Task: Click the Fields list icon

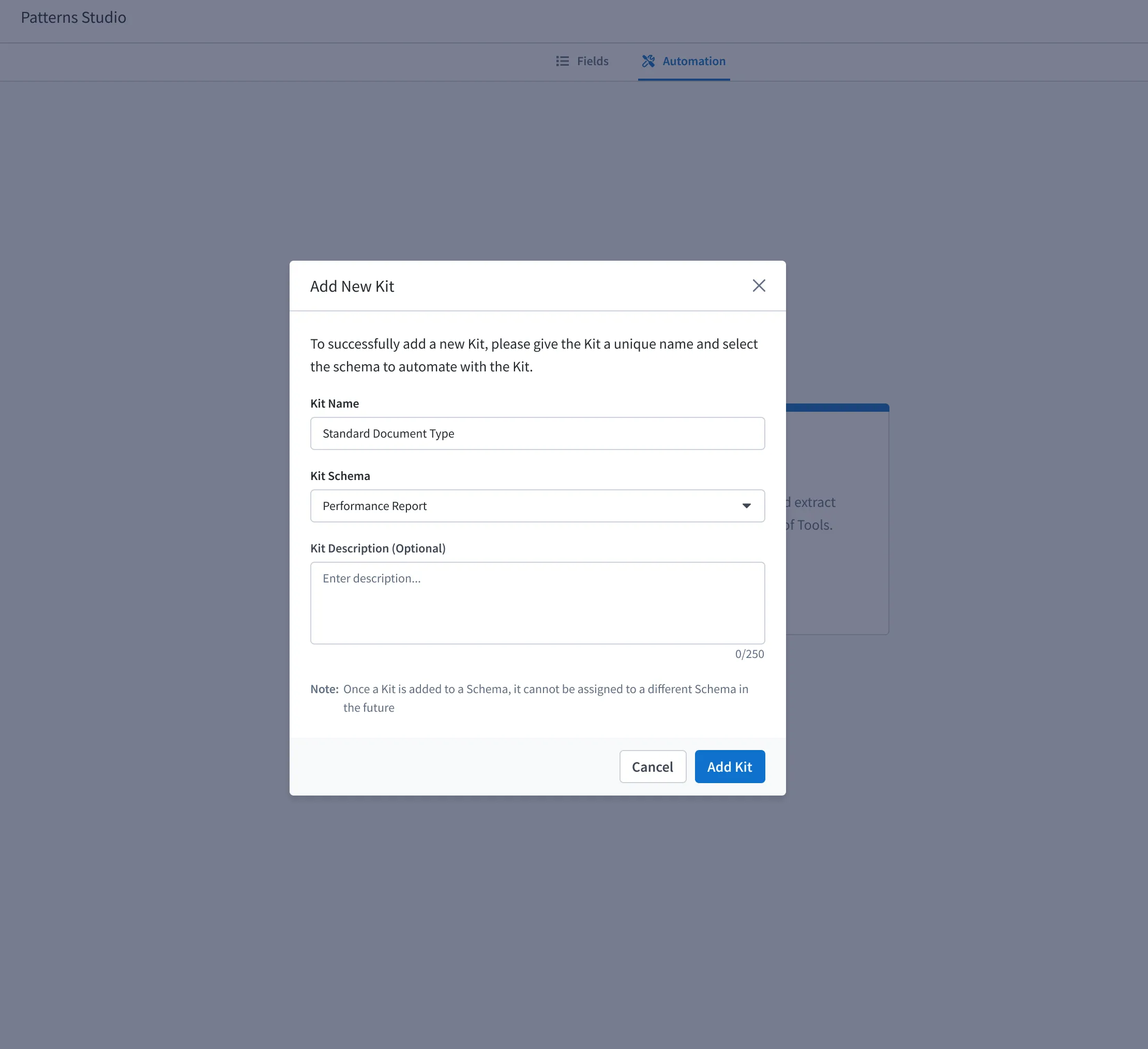Action: 562,61
